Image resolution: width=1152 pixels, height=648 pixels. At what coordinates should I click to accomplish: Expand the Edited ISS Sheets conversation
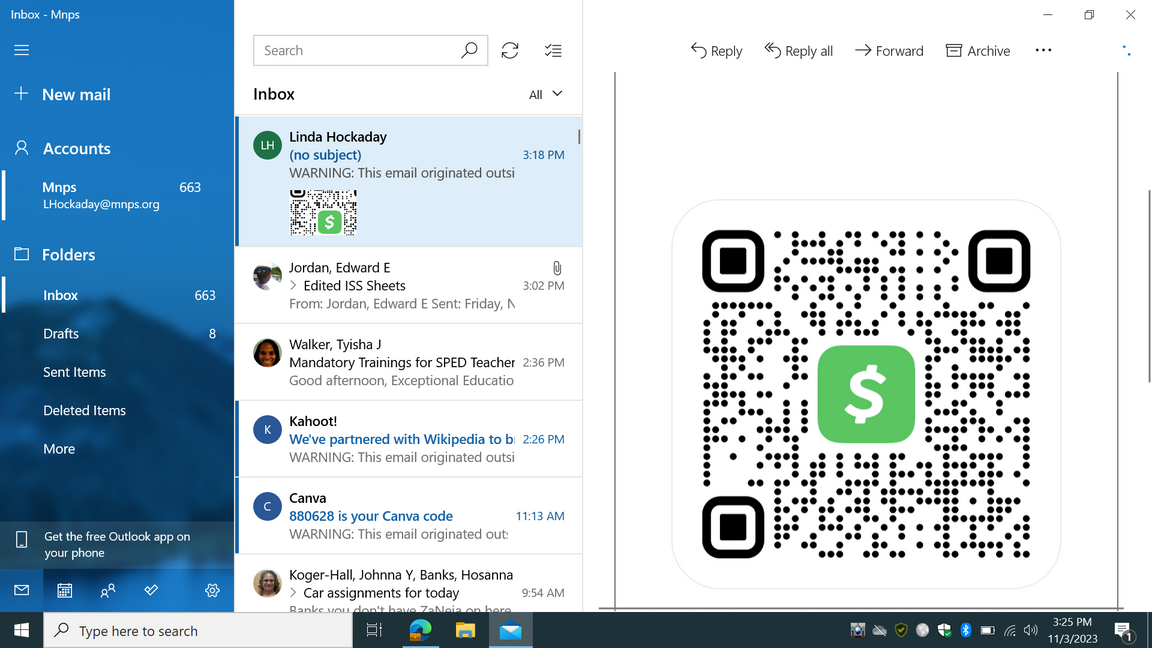pos(293,286)
